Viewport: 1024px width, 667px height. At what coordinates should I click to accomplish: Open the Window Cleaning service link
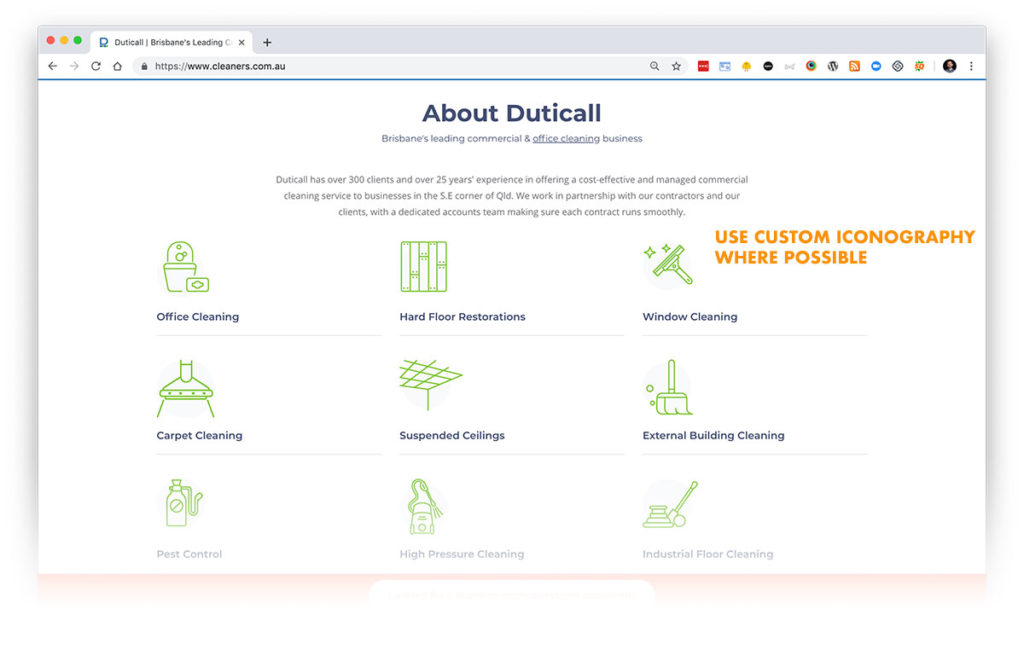pyautogui.click(x=690, y=317)
